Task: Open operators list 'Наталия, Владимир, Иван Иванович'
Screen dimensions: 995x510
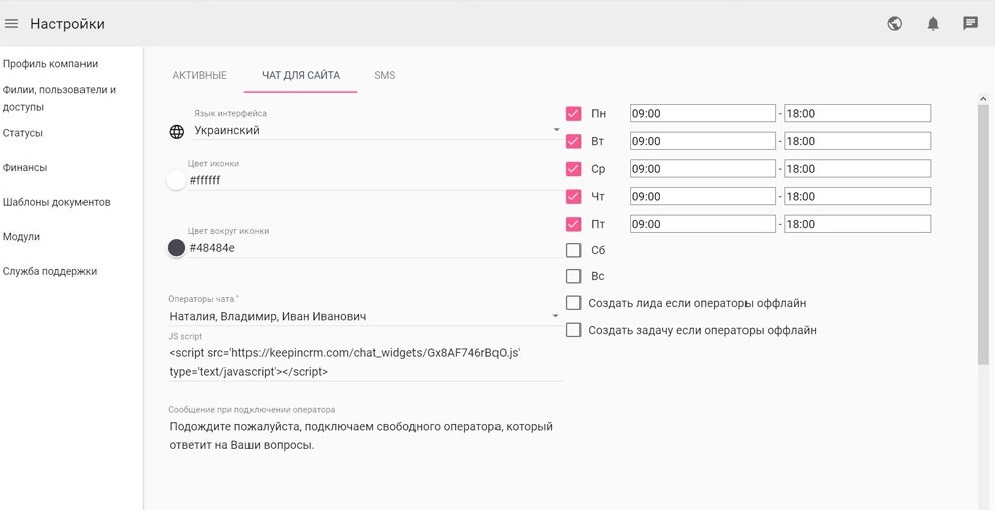Action: click(365, 316)
